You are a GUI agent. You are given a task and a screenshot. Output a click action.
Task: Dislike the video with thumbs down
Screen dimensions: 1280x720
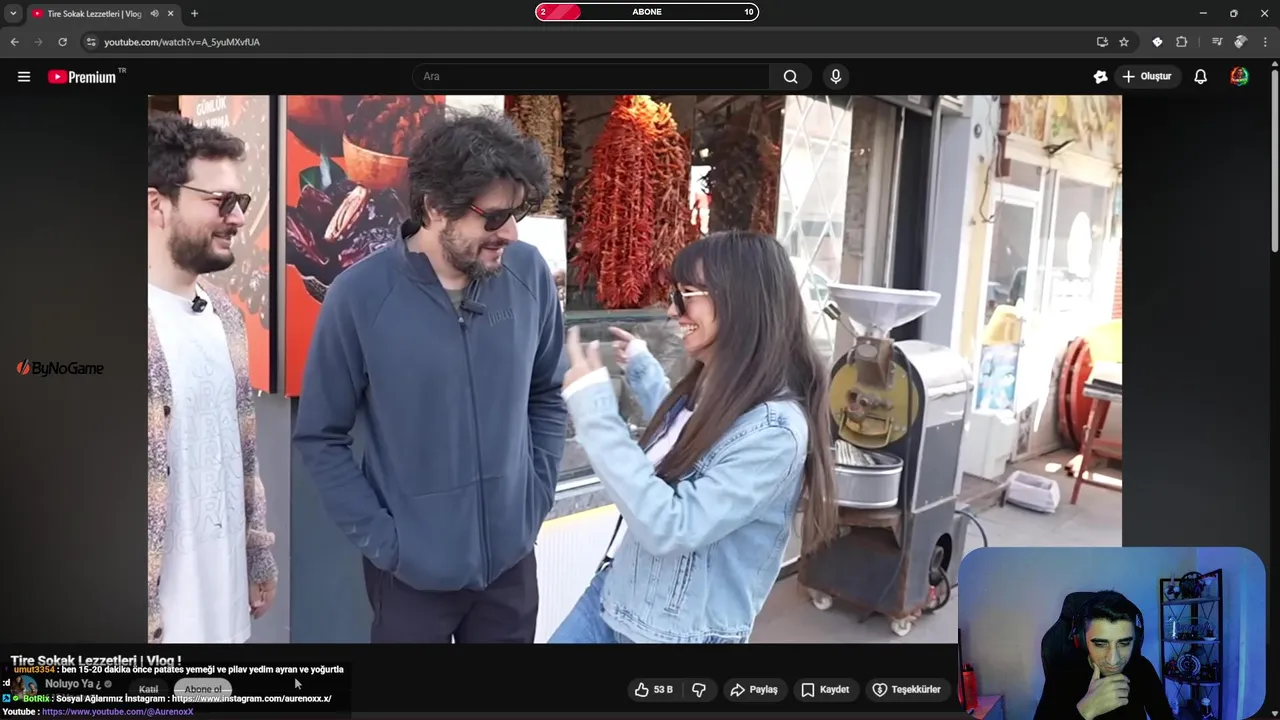coord(699,690)
